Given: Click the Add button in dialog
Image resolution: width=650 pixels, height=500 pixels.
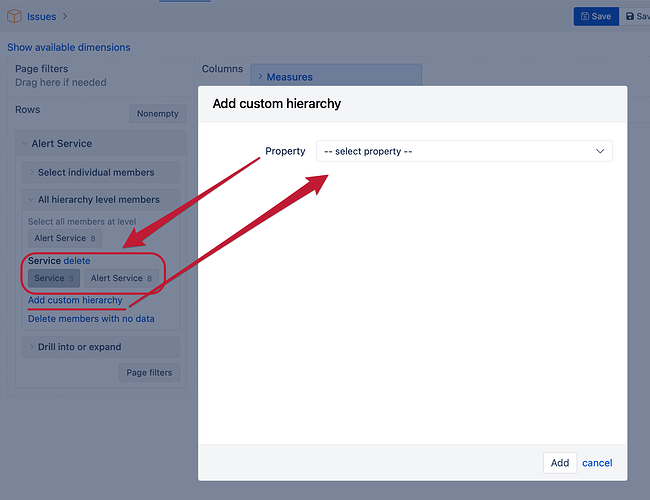Looking at the screenshot, I should 560,463.
